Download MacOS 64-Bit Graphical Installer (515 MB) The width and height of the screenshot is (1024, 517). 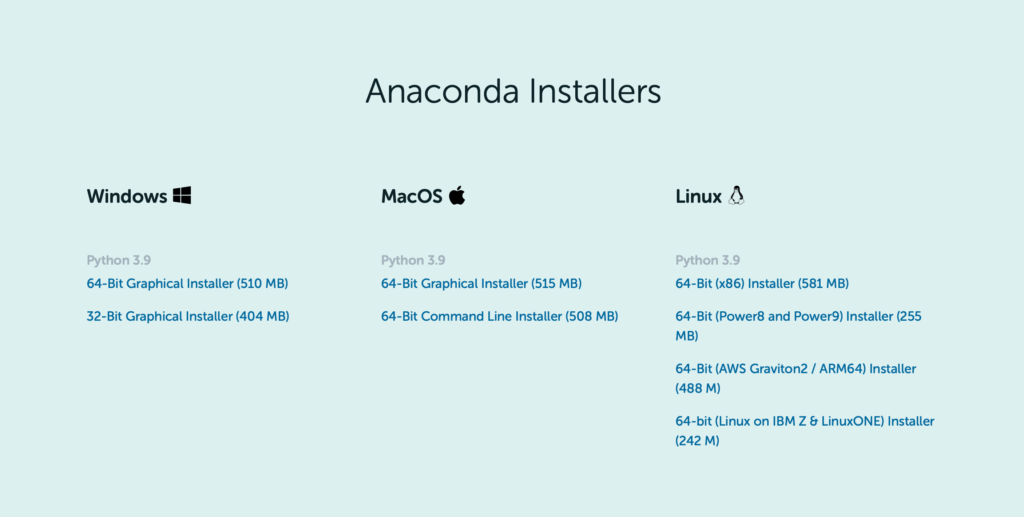click(481, 283)
